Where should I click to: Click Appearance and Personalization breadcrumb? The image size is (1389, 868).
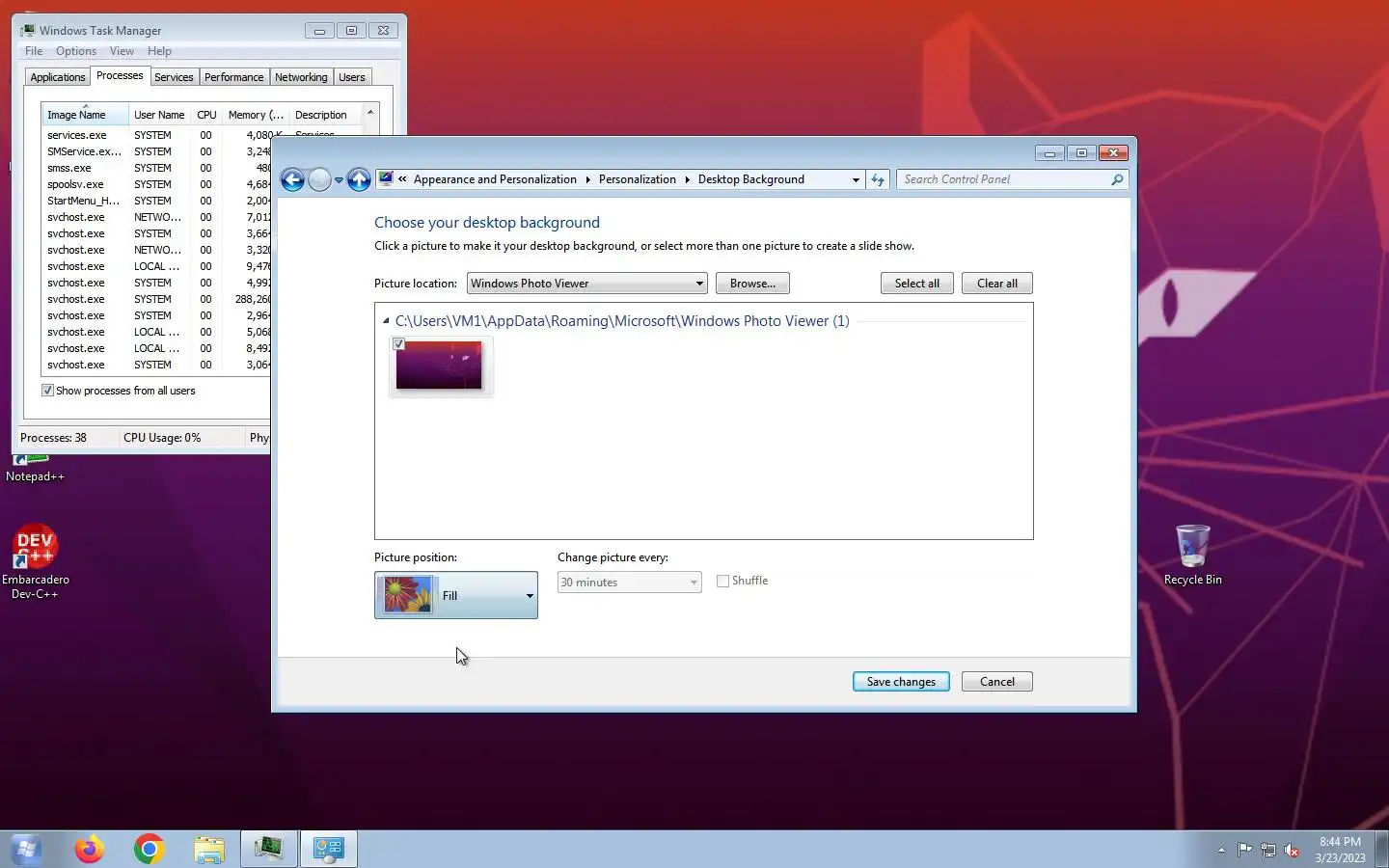point(495,179)
